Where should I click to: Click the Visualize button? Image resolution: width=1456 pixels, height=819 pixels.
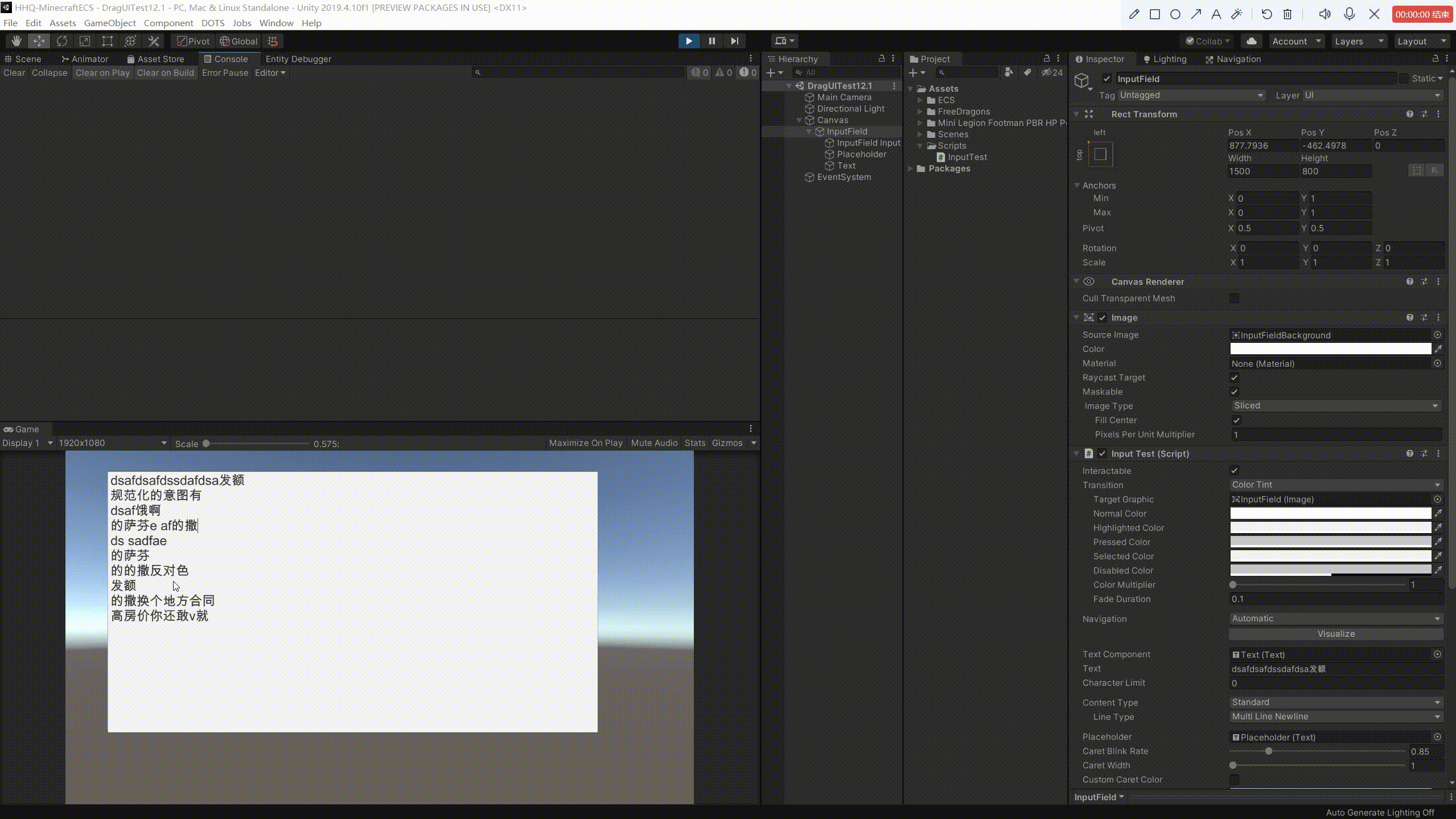click(1335, 634)
